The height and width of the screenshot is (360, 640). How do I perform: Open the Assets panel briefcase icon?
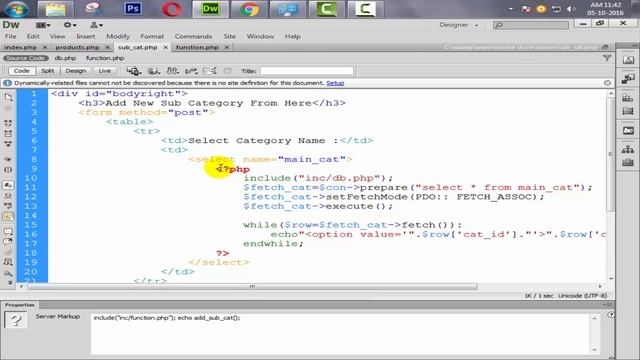[628, 162]
